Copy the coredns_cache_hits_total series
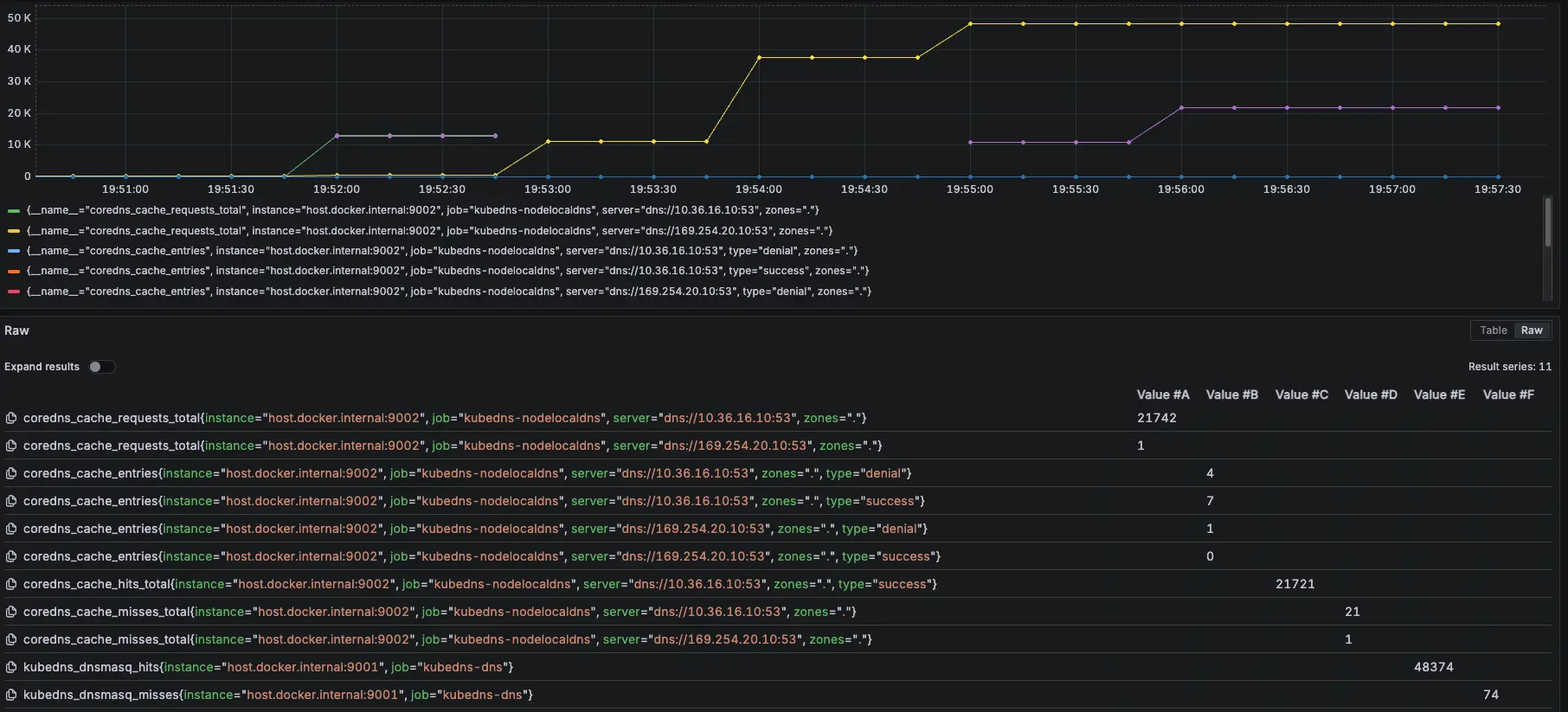This screenshot has width=1568, height=712. tap(11, 584)
